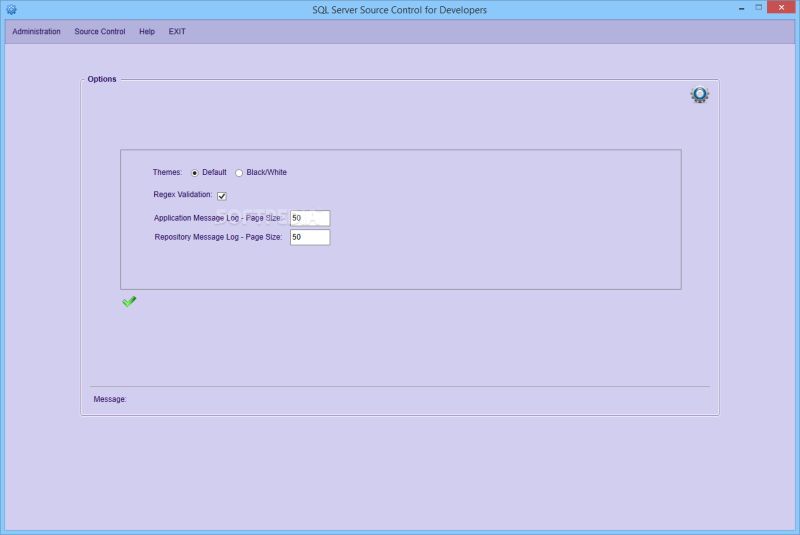Minimize the application window
This screenshot has height=535, width=800.
click(x=741, y=8)
